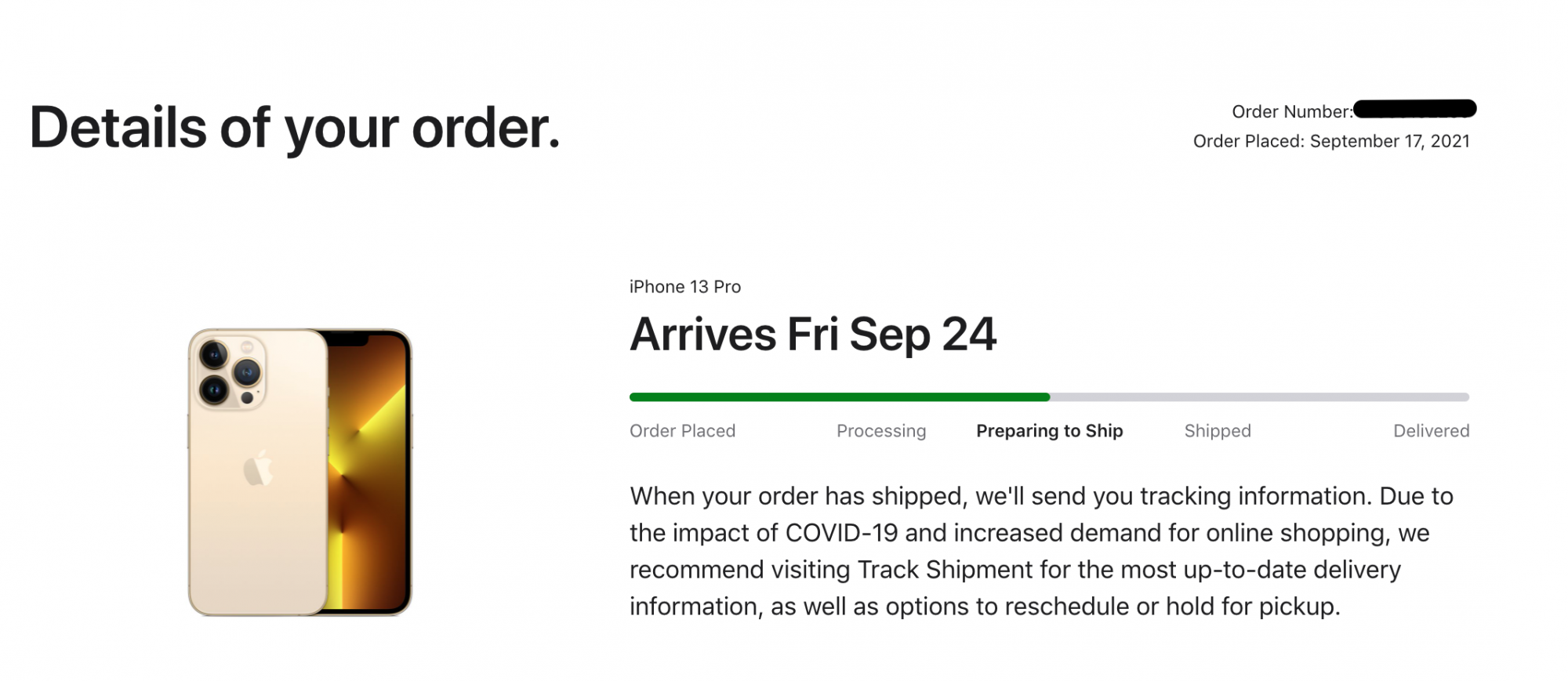Click the gray unfilled portion of progress bar
This screenshot has height=681, width=1568.
[x=1260, y=397]
